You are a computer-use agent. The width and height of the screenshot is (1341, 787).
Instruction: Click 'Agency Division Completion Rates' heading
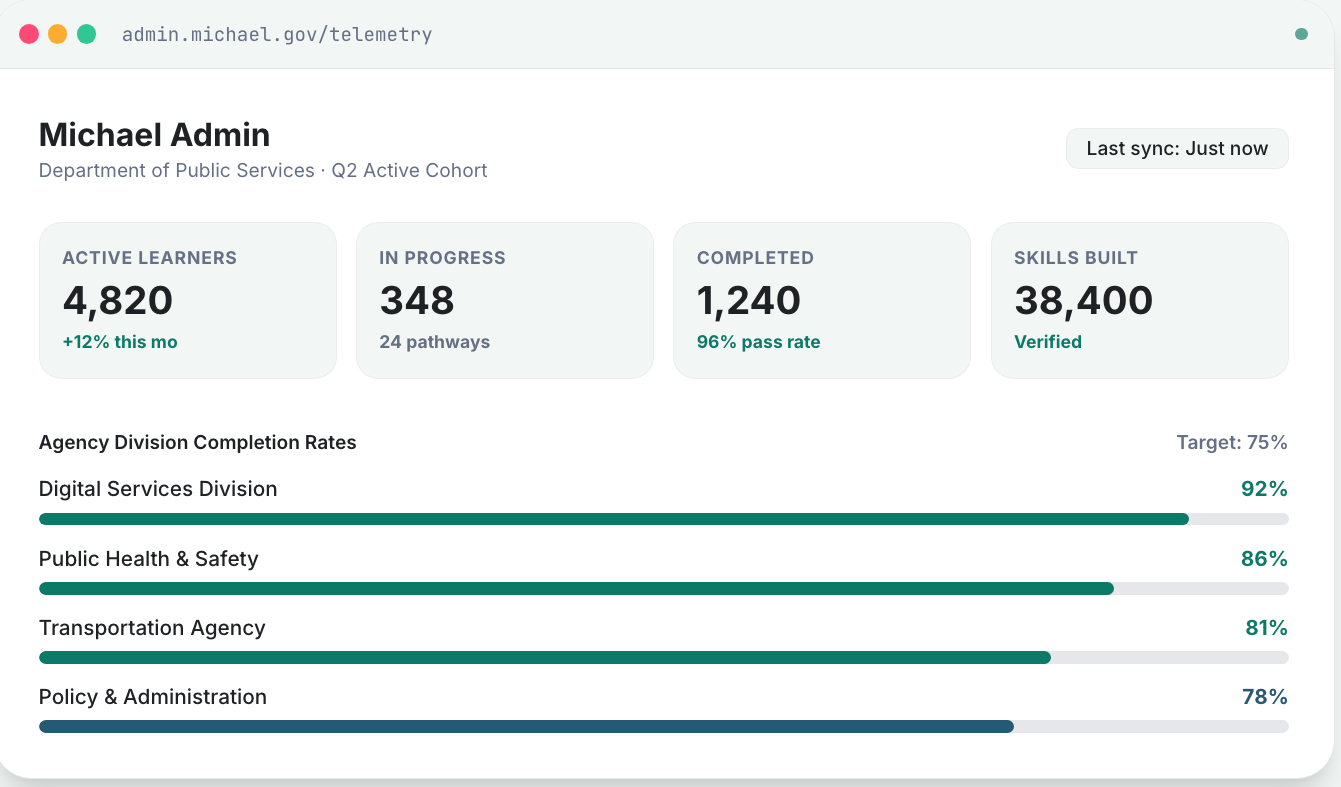pyautogui.click(x=198, y=442)
